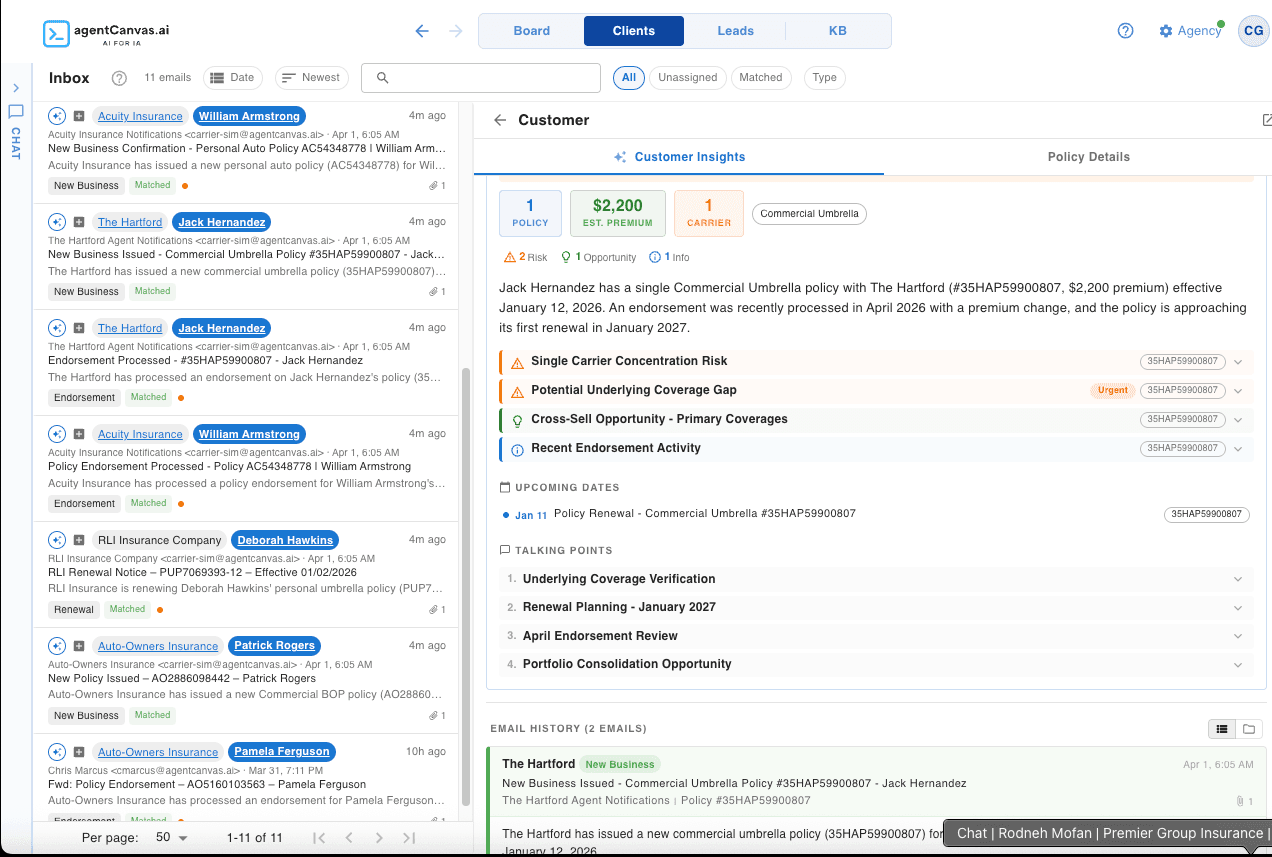1272x857 pixels.
Task: Open the Jan 11 Policy Renewal upcoming date
Action: [875, 515]
